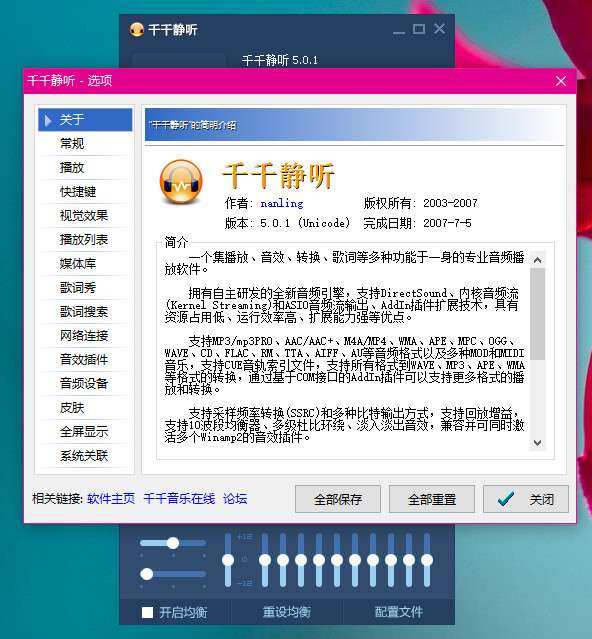The height and width of the screenshot is (639, 592).
Task: Open 系统关联 settings
Action: 85,456
